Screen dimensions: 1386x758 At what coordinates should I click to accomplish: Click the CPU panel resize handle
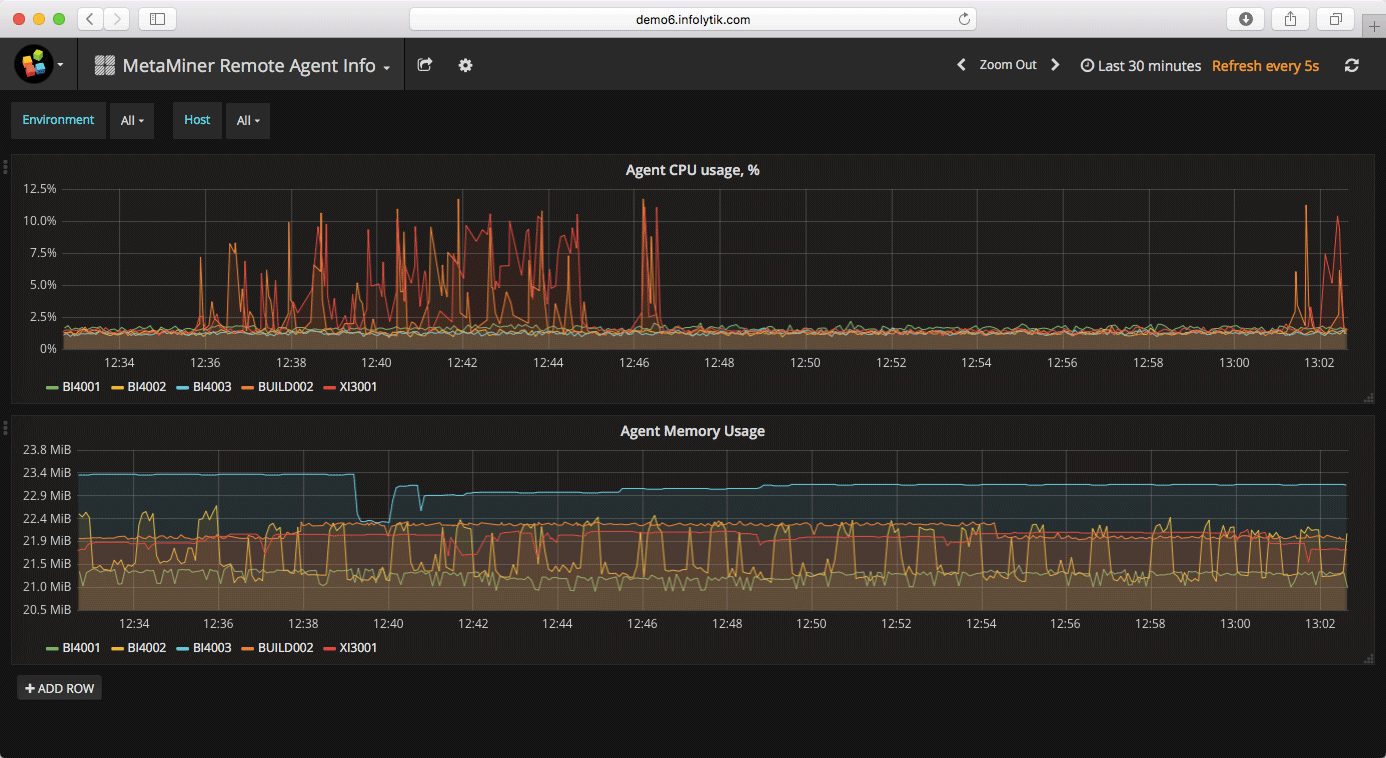1368,398
